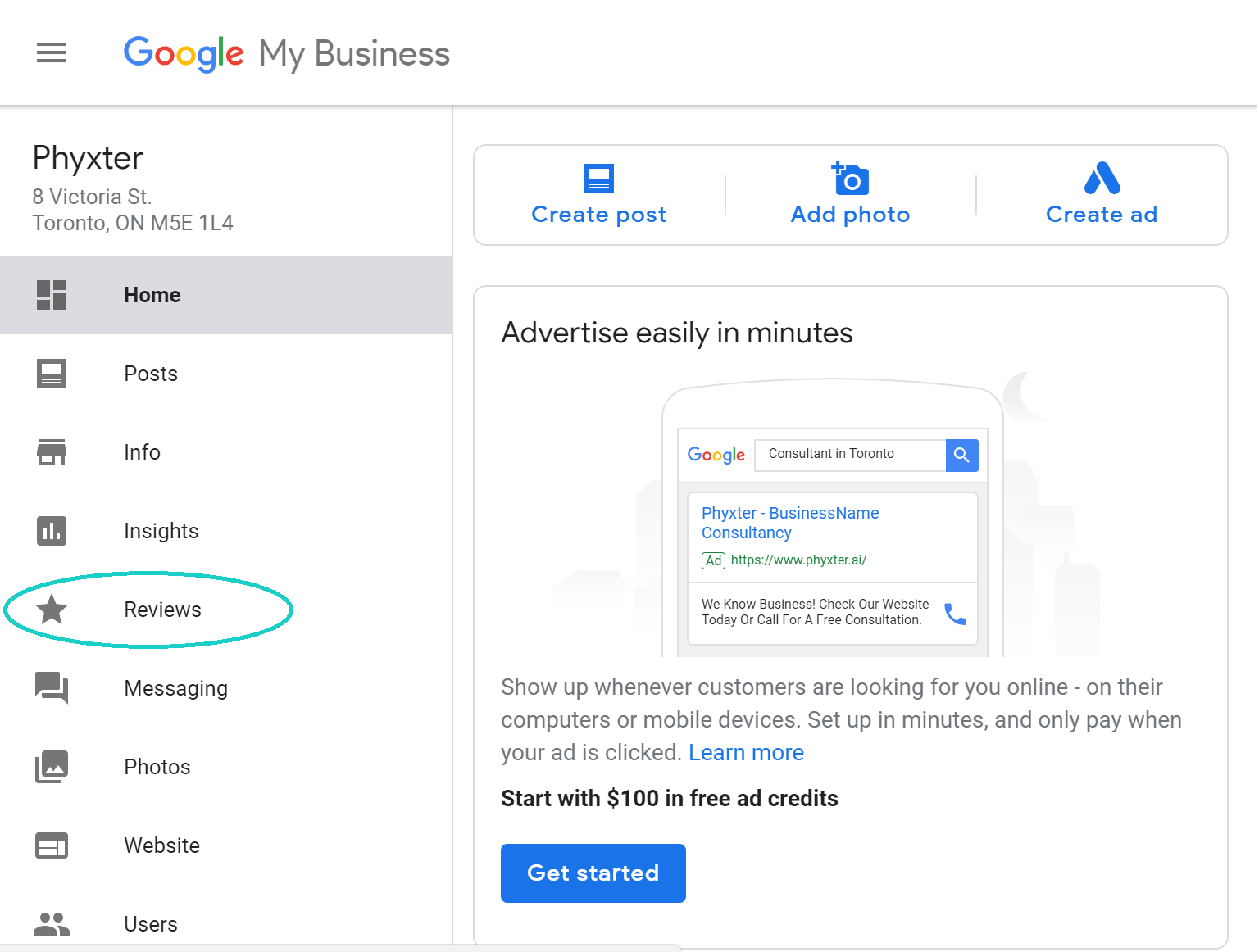The width and height of the screenshot is (1259, 952).
Task: Click the ad description We Know Business text
Action: click(816, 612)
